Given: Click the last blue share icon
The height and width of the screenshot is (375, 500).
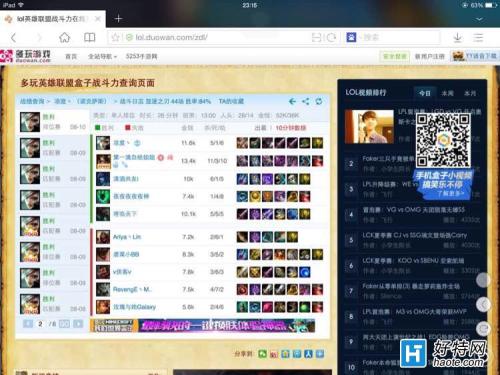Looking at the screenshot, I should point(320,354).
